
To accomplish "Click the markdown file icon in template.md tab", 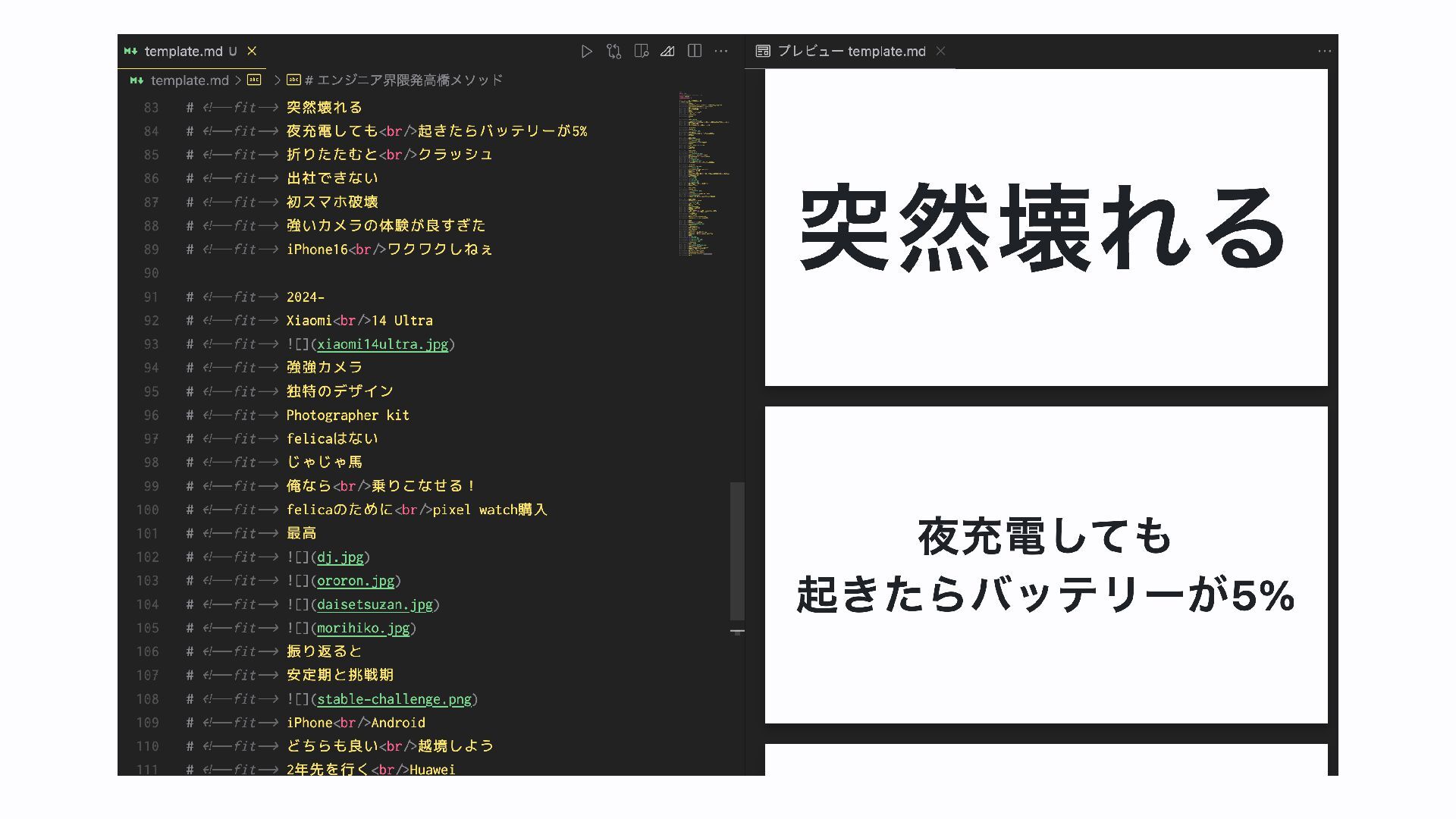I will 131,51.
